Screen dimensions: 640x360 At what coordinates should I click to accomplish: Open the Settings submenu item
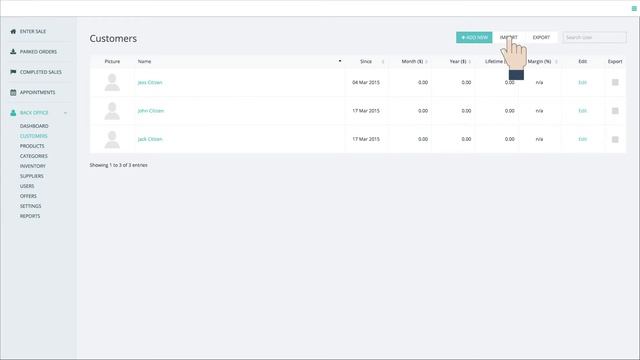tap(31, 206)
